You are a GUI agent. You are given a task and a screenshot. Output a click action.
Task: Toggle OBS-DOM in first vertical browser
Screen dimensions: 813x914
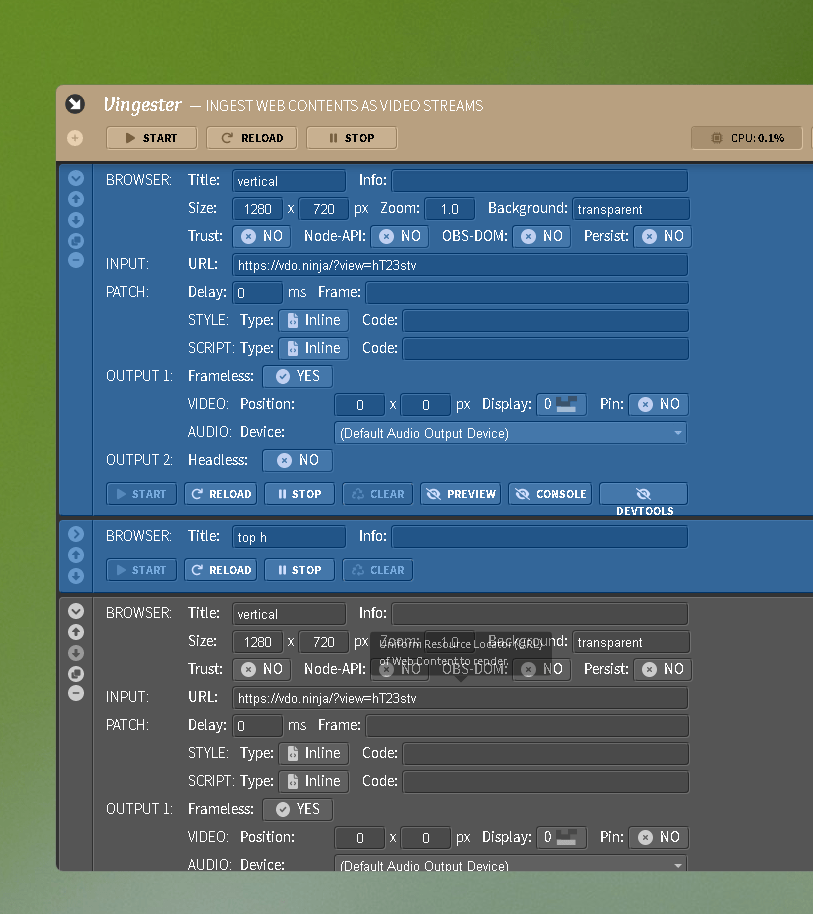(x=541, y=236)
